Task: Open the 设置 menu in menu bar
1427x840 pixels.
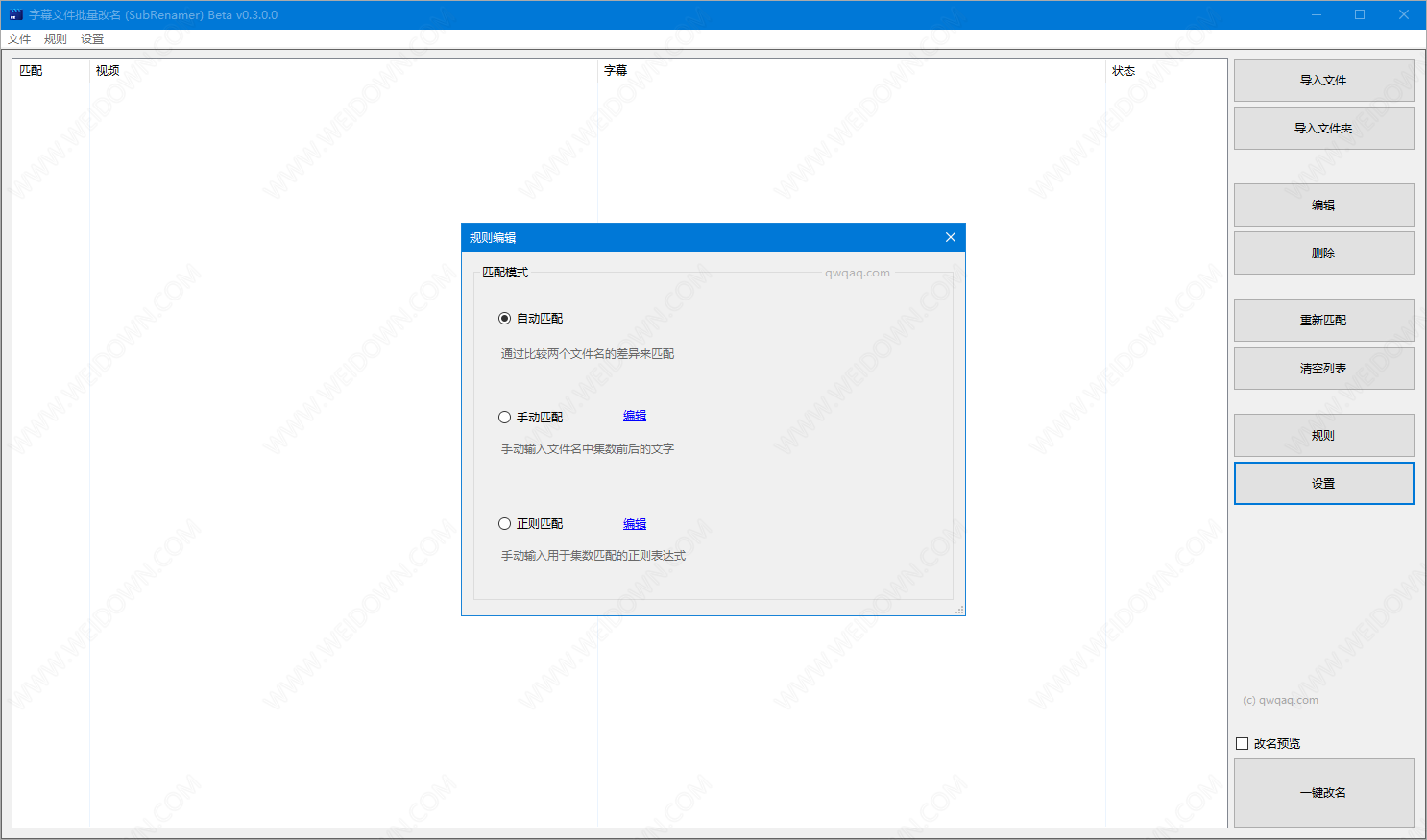Action: 92,39
